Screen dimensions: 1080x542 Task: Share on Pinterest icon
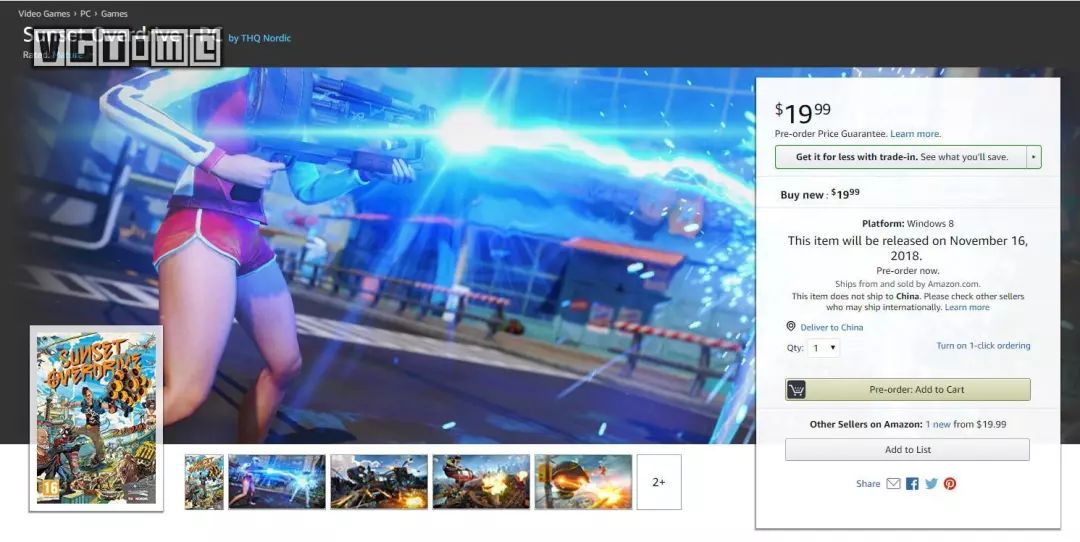pos(950,483)
